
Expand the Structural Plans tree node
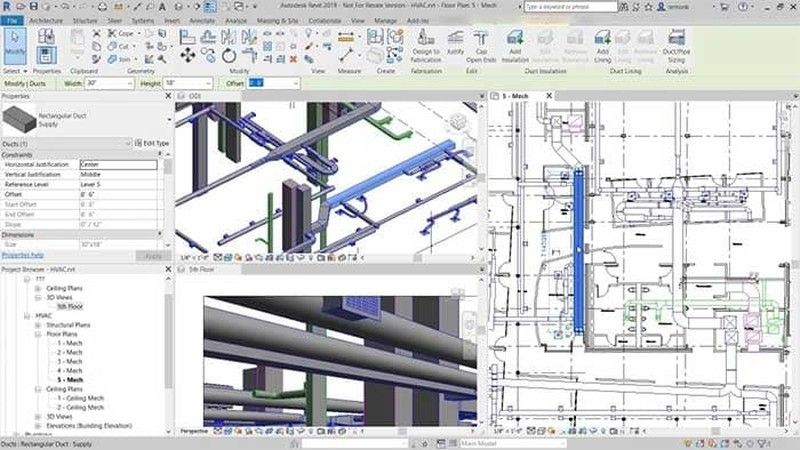38,325
